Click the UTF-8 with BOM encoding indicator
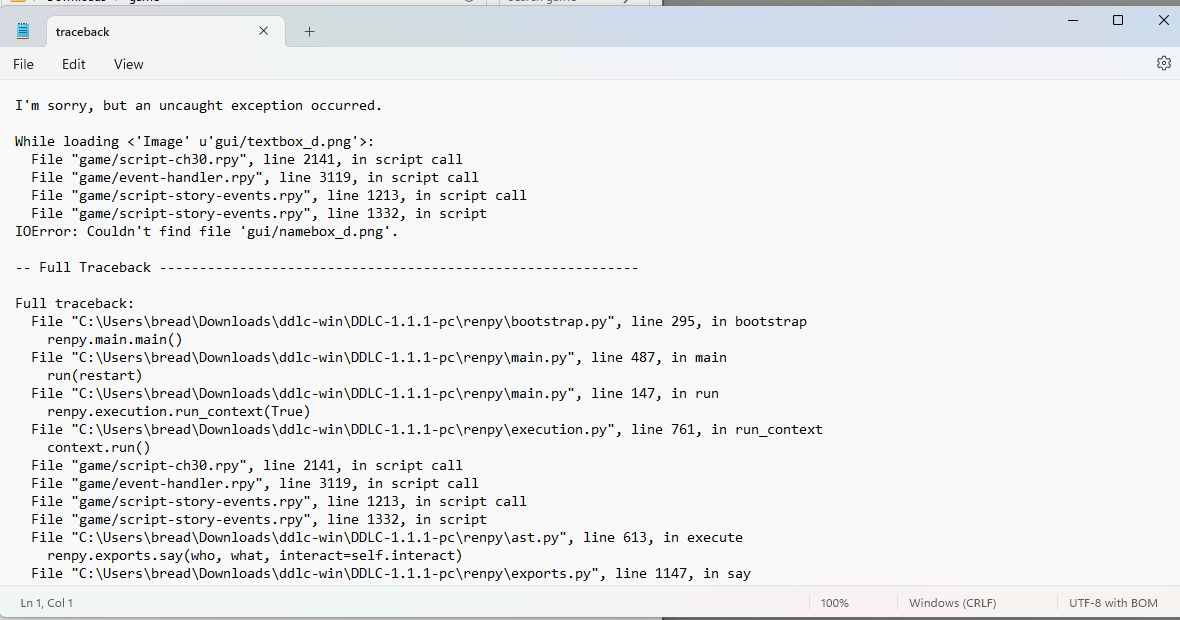Screen dimensions: 1180x620 coord(1112,602)
